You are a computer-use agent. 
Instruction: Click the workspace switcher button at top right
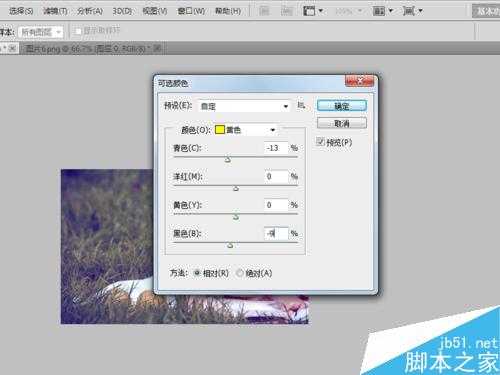click(x=486, y=11)
